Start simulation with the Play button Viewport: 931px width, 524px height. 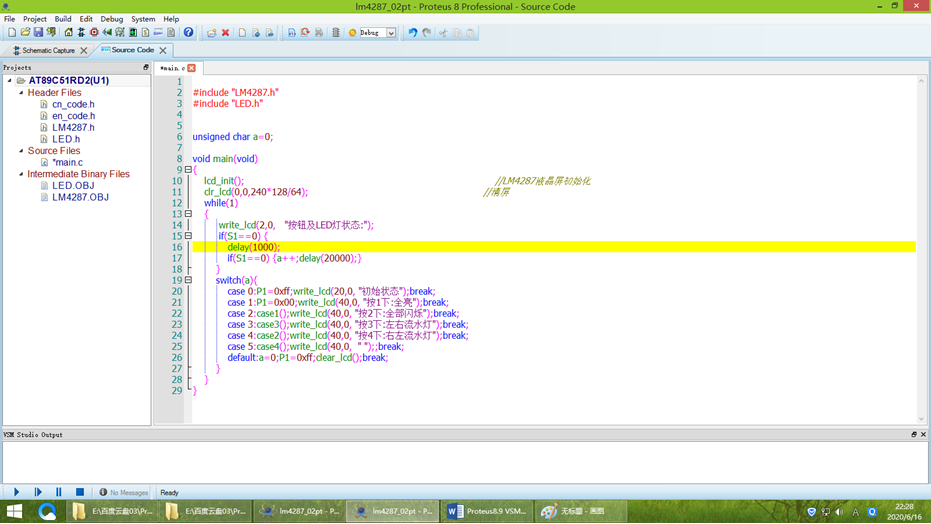(x=17, y=492)
